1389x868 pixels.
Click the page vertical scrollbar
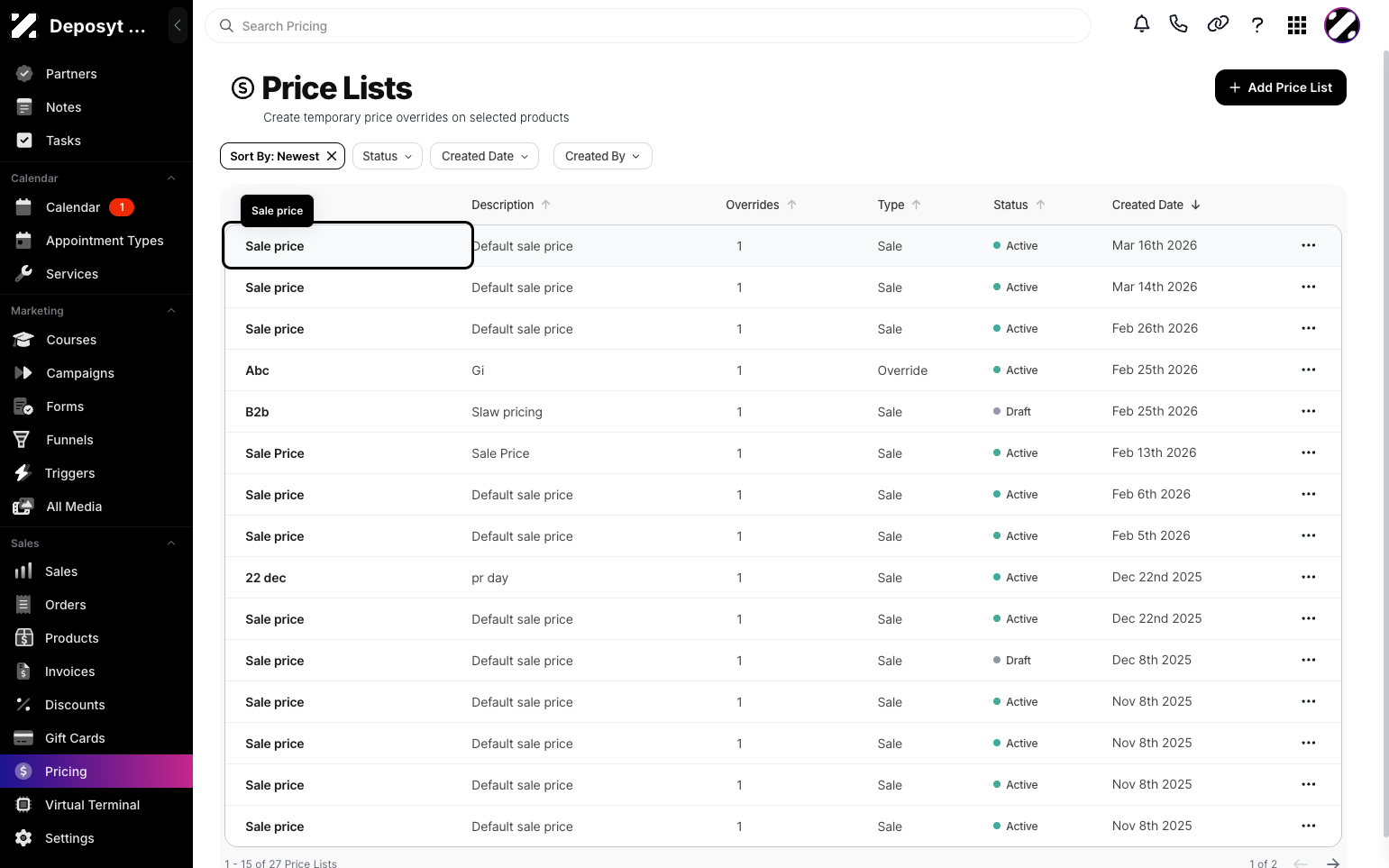tap(1385, 442)
